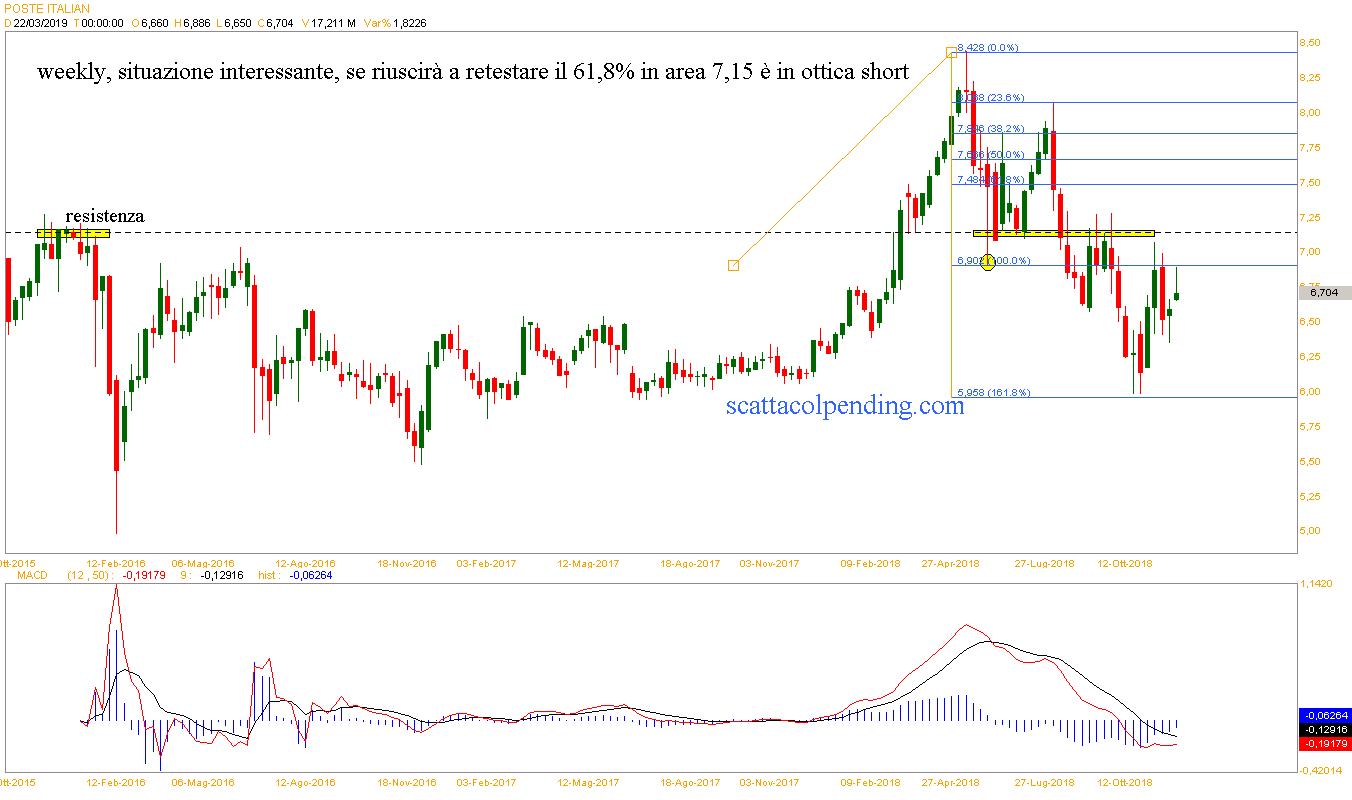Select the 8,428 (0.0%) Fibonacci label
This screenshot has height=800, width=1352.
click(x=987, y=47)
